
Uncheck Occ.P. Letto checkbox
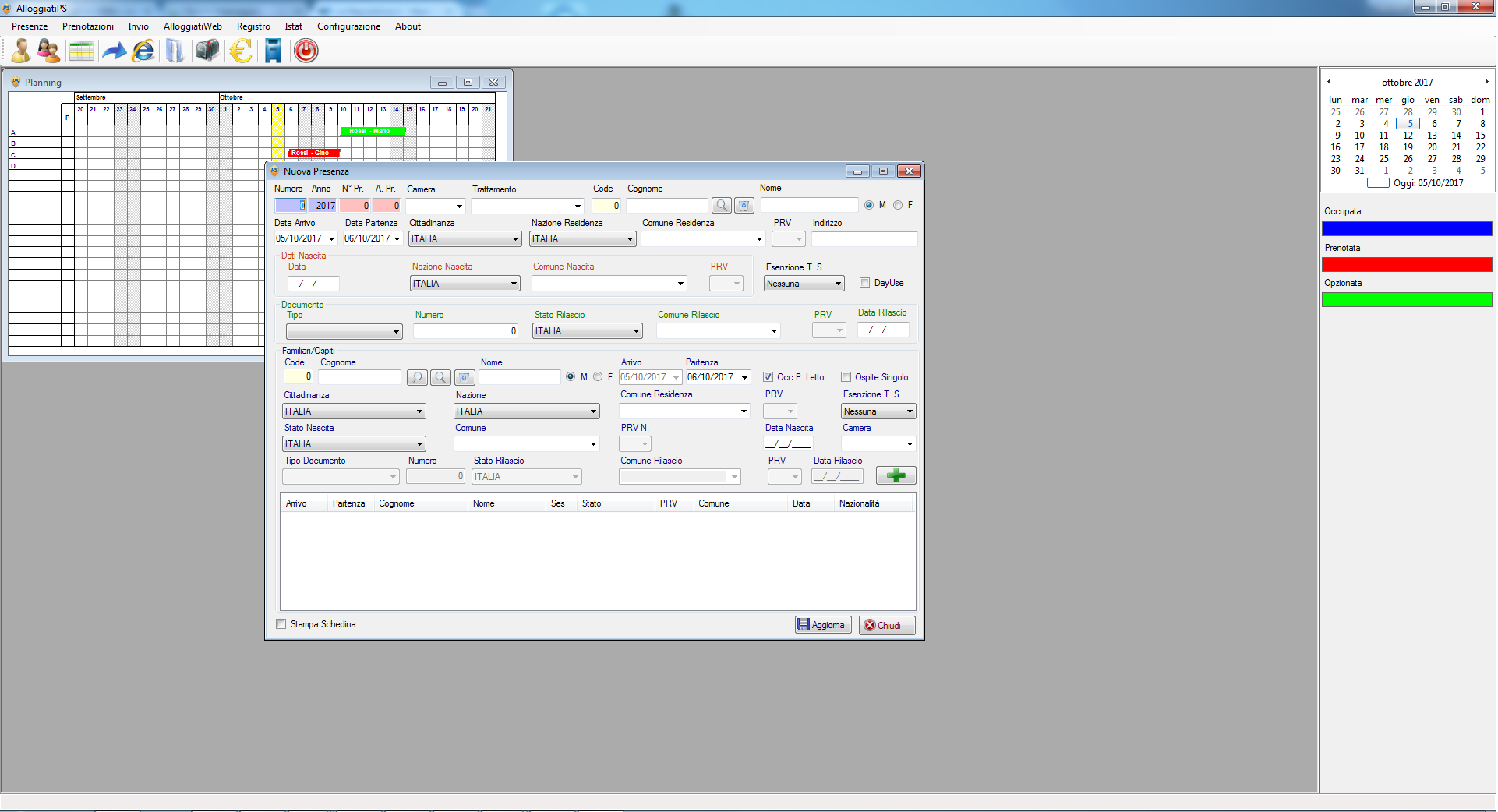tap(768, 377)
